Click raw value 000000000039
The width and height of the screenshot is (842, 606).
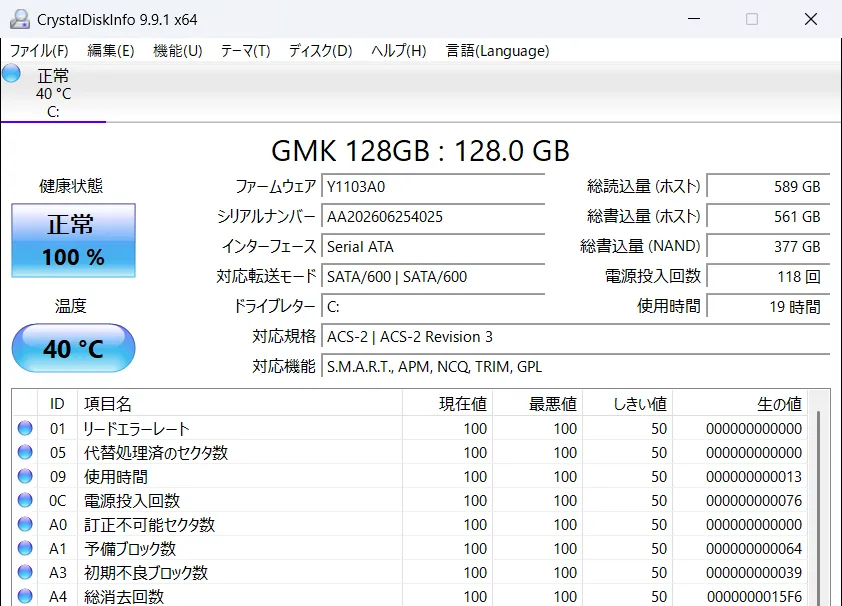(x=754, y=572)
